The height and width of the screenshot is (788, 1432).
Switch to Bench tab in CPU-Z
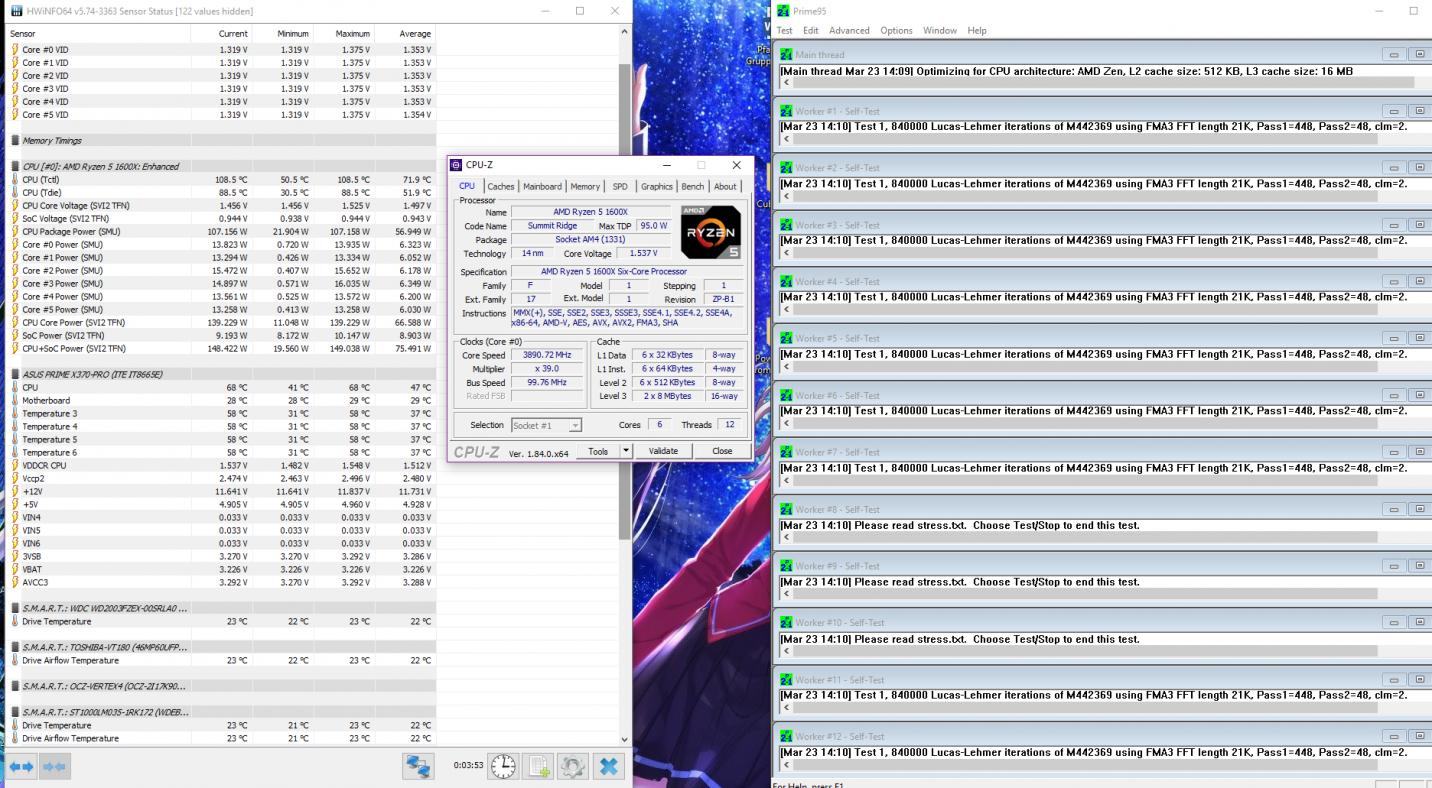[693, 186]
